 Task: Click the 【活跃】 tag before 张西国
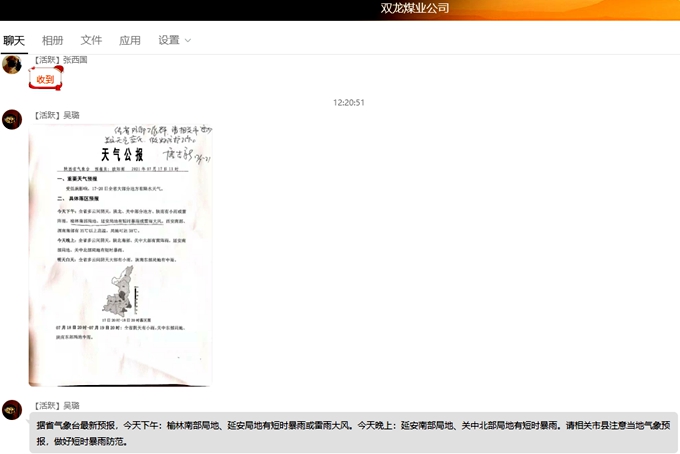(x=47, y=60)
